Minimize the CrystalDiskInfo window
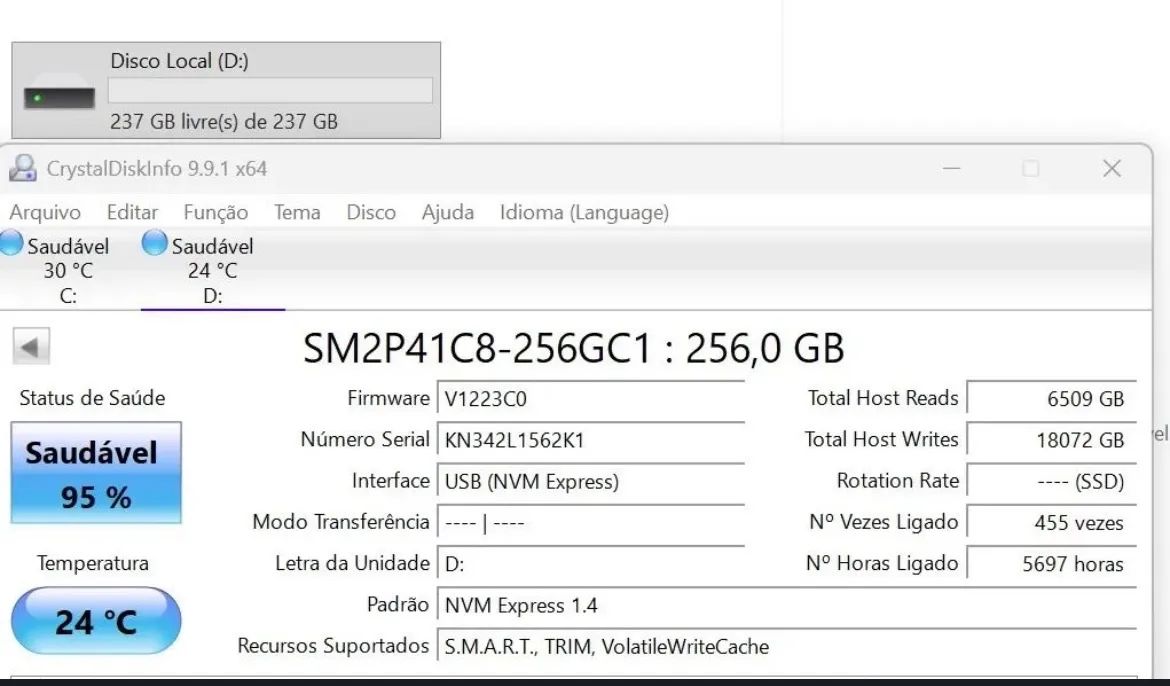Screen dimensions: 1170x686 (x=951, y=169)
